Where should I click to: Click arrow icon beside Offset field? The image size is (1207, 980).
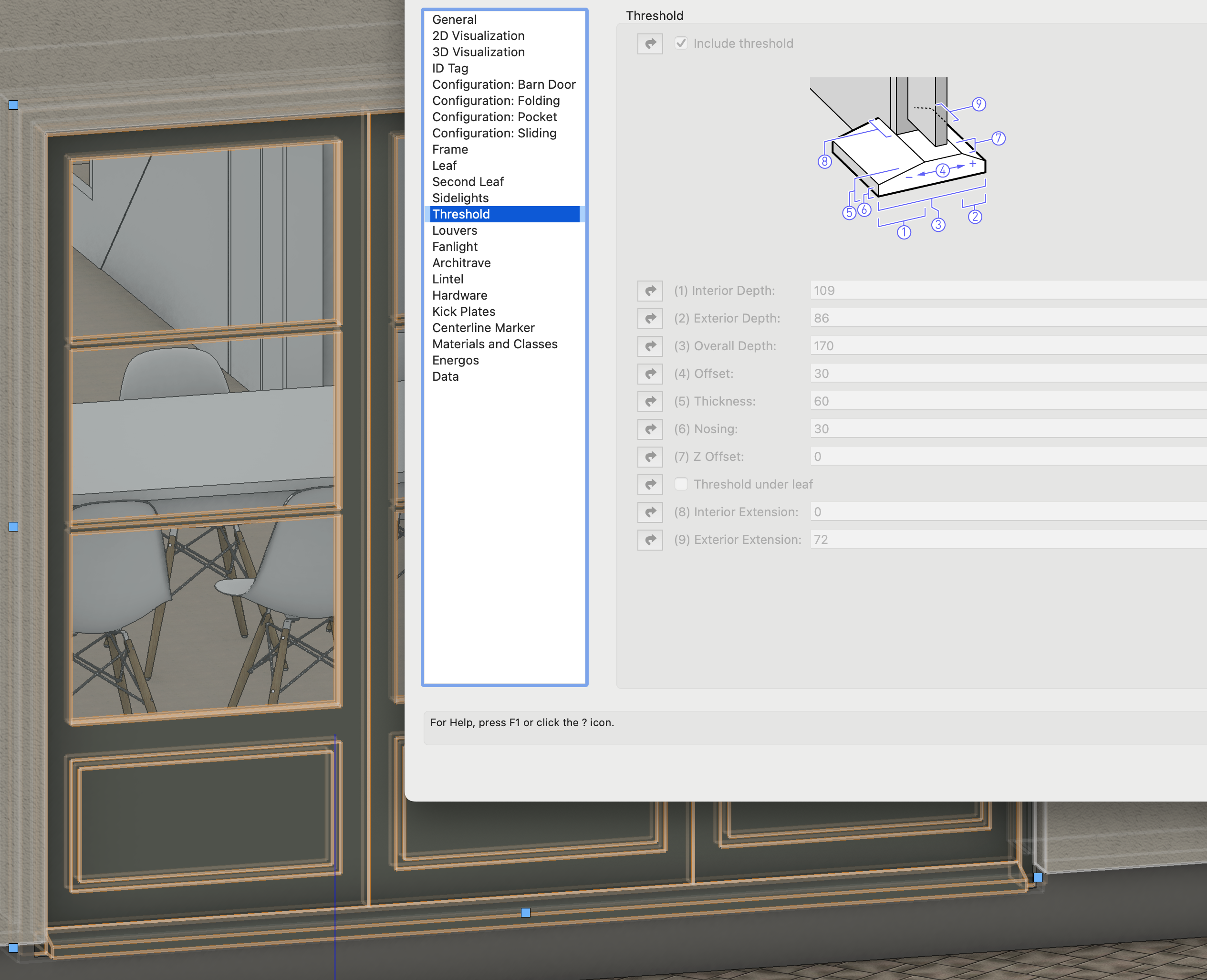pyautogui.click(x=650, y=374)
